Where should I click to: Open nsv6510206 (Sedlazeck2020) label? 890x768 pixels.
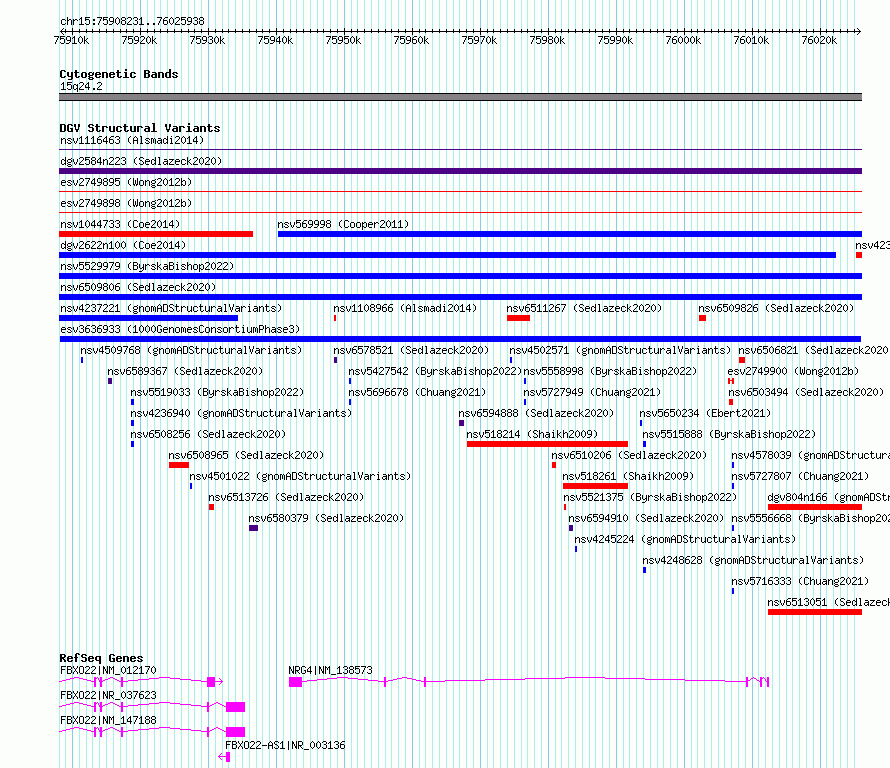click(629, 455)
